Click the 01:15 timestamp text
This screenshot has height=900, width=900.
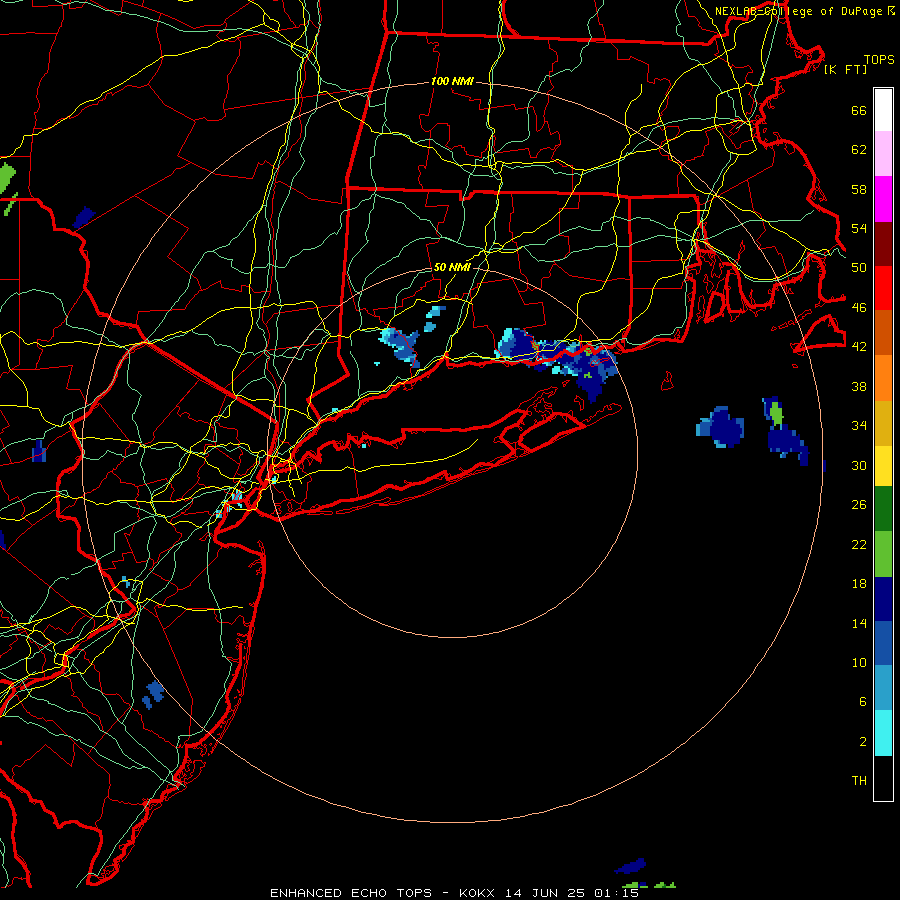click(x=616, y=893)
